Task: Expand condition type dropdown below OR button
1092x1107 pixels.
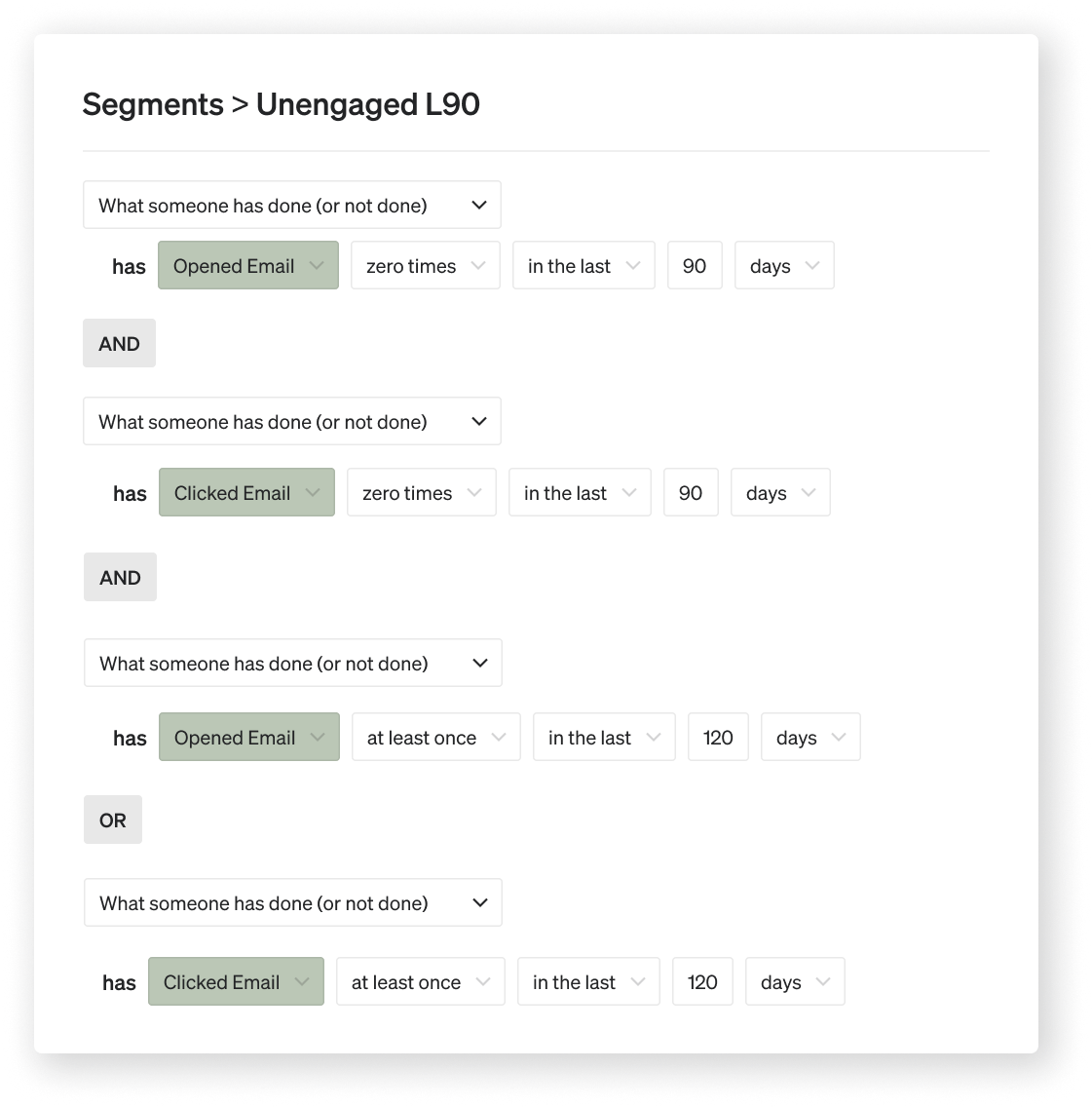Action: (x=293, y=902)
